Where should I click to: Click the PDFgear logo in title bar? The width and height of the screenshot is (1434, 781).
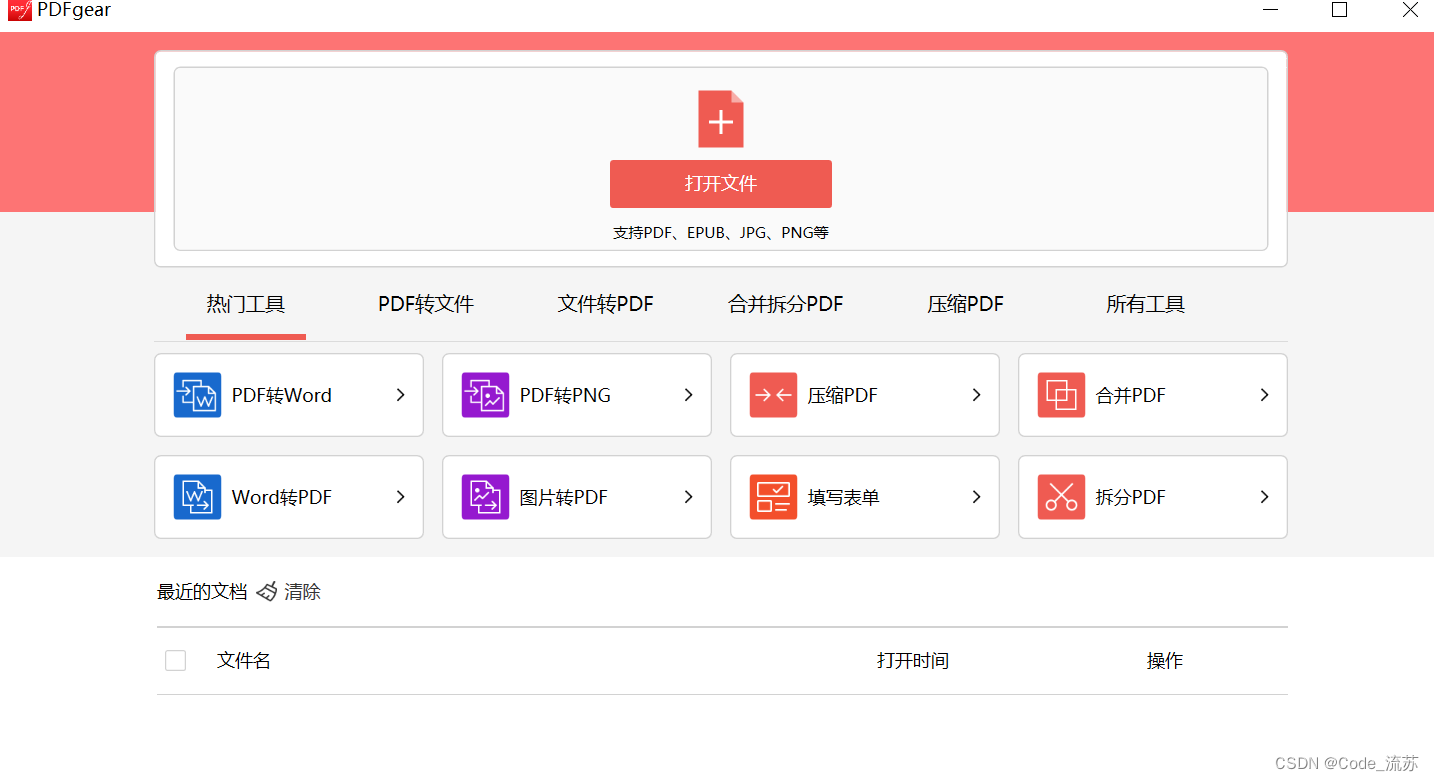[19, 10]
